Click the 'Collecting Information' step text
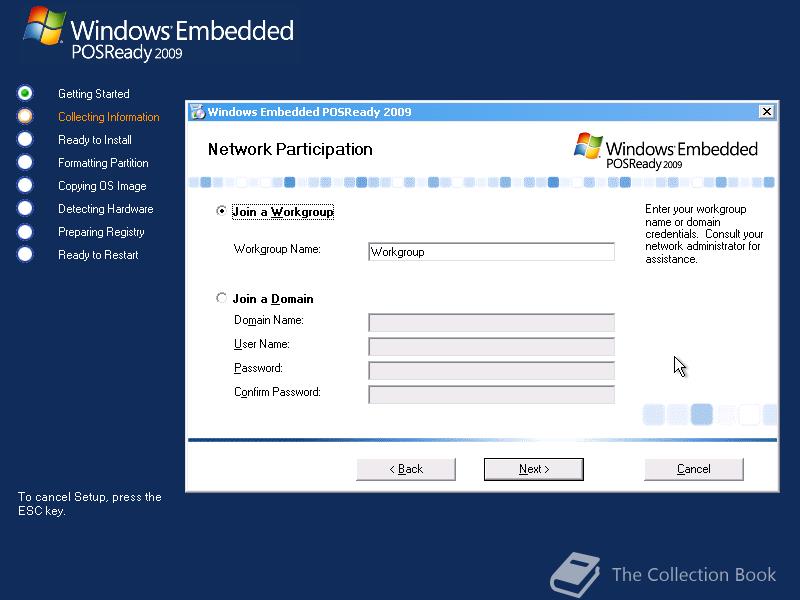The height and width of the screenshot is (600, 800). [x=109, y=117]
